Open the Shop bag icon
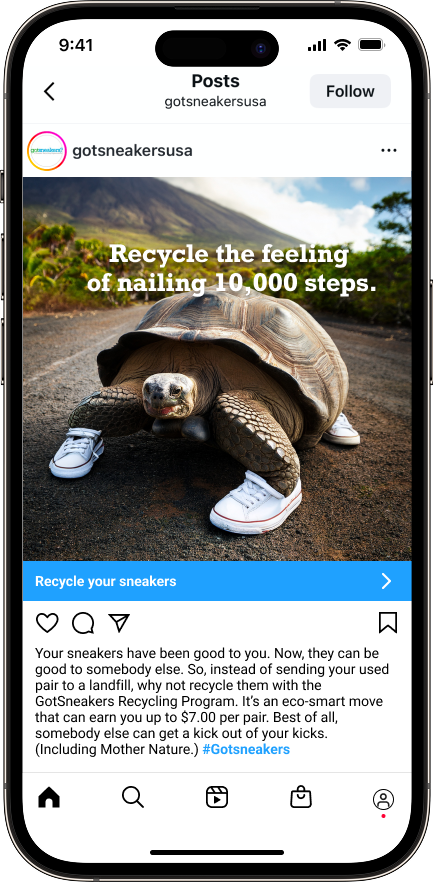 [301, 797]
